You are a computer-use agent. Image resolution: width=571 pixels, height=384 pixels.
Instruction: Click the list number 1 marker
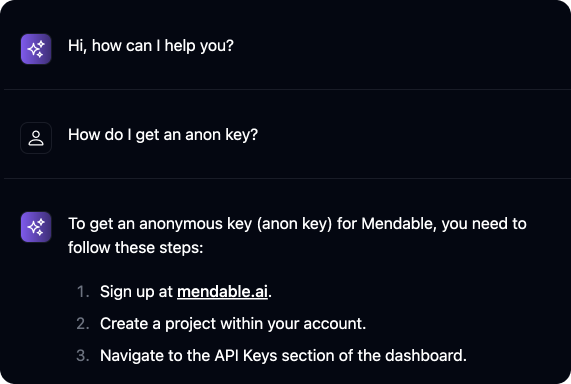point(83,292)
